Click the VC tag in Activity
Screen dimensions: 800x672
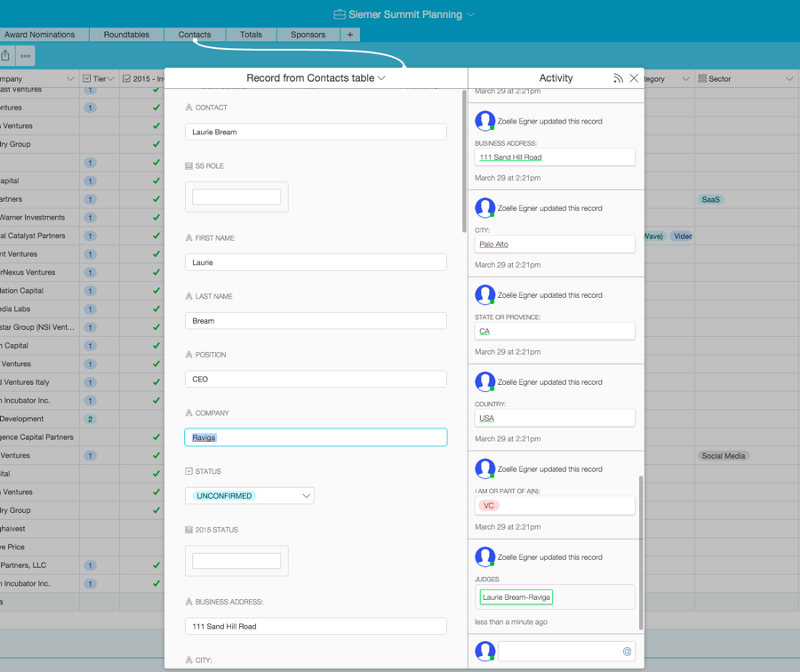[x=489, y=505]
